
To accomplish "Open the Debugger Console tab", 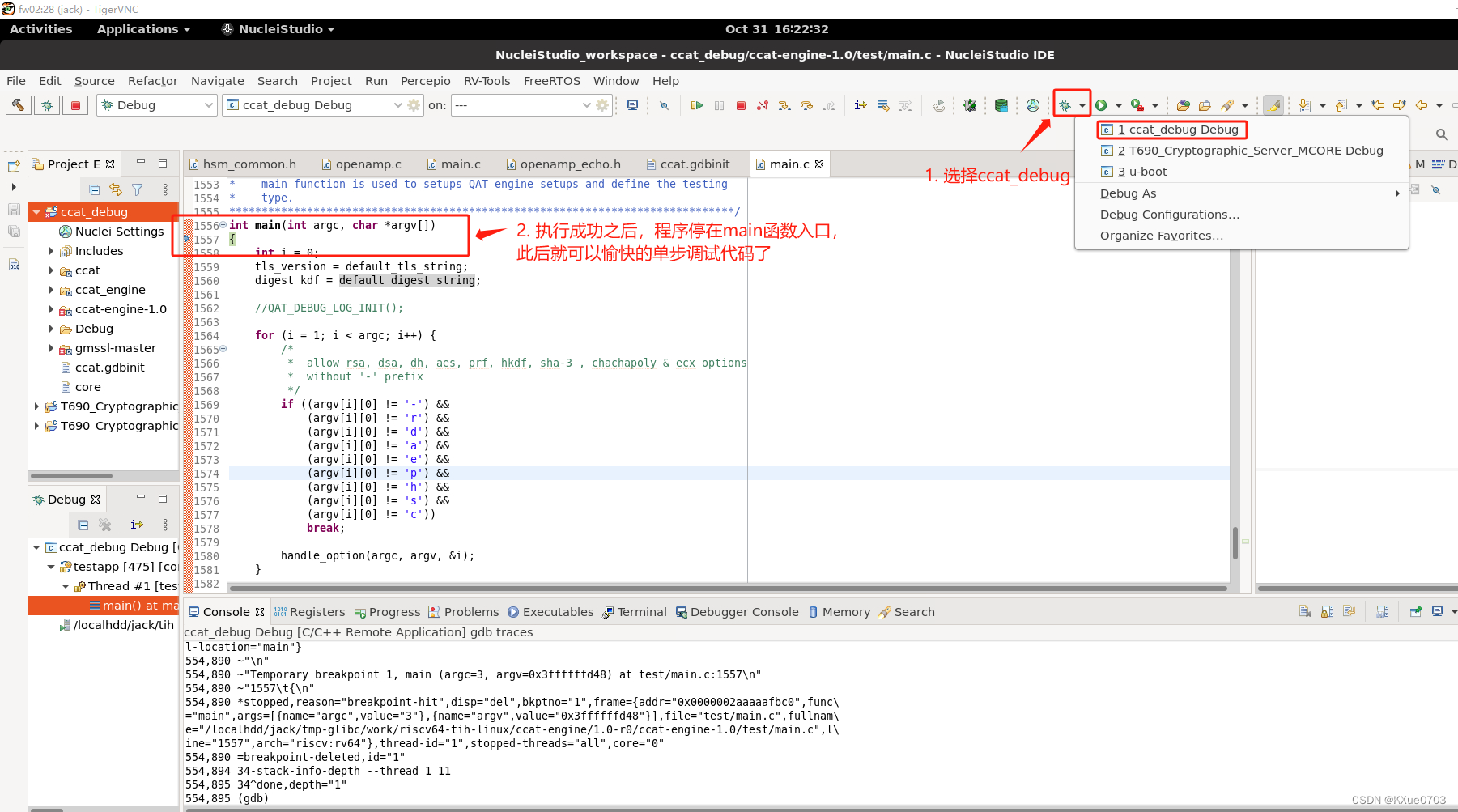I will pyautogui.click(x=738, y=612).
